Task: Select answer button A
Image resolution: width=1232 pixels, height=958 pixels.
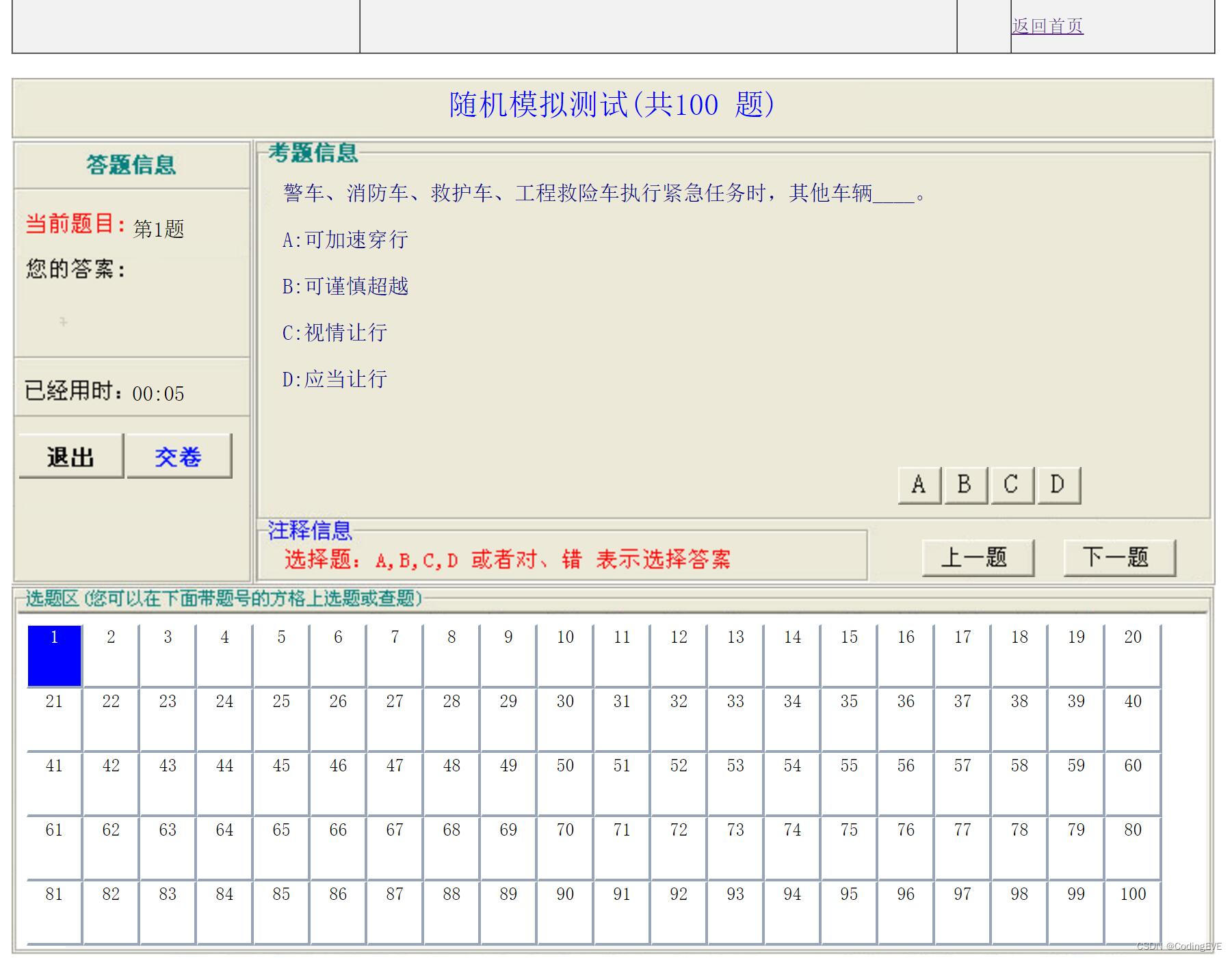Action: click(919, 485)
